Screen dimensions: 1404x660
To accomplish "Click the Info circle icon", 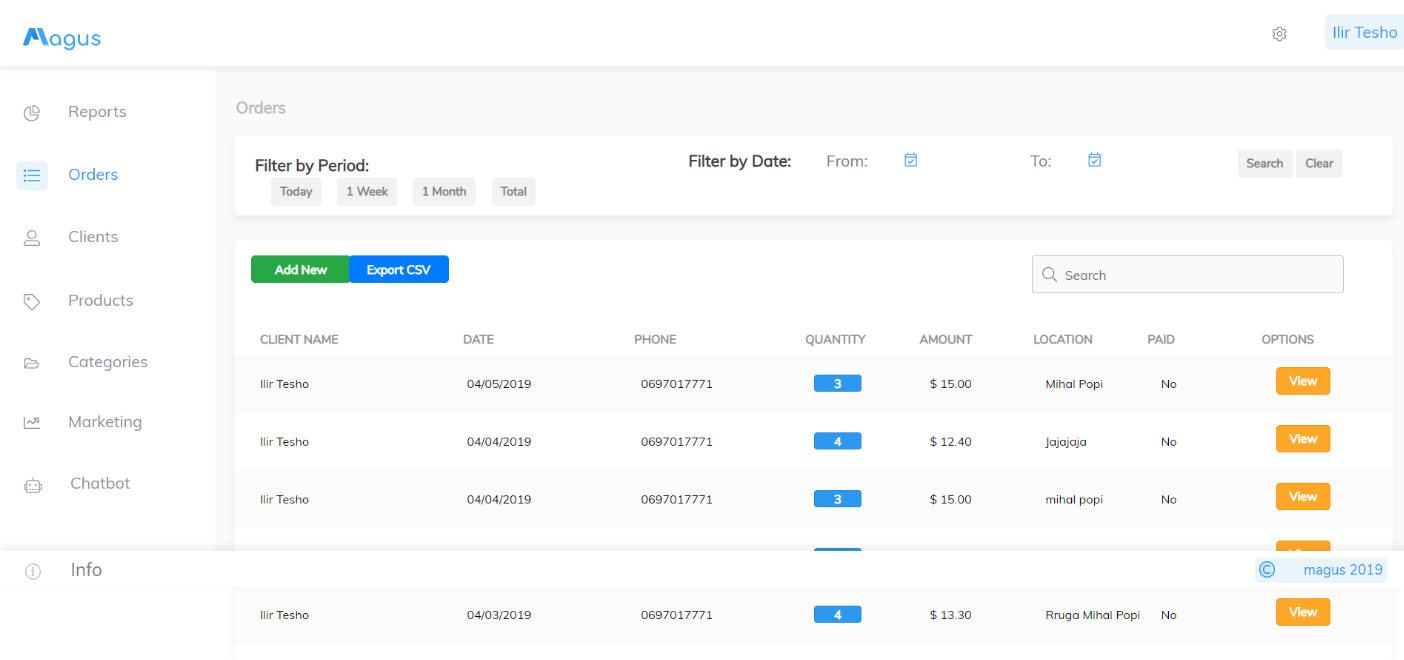I will tap(33, 571).
